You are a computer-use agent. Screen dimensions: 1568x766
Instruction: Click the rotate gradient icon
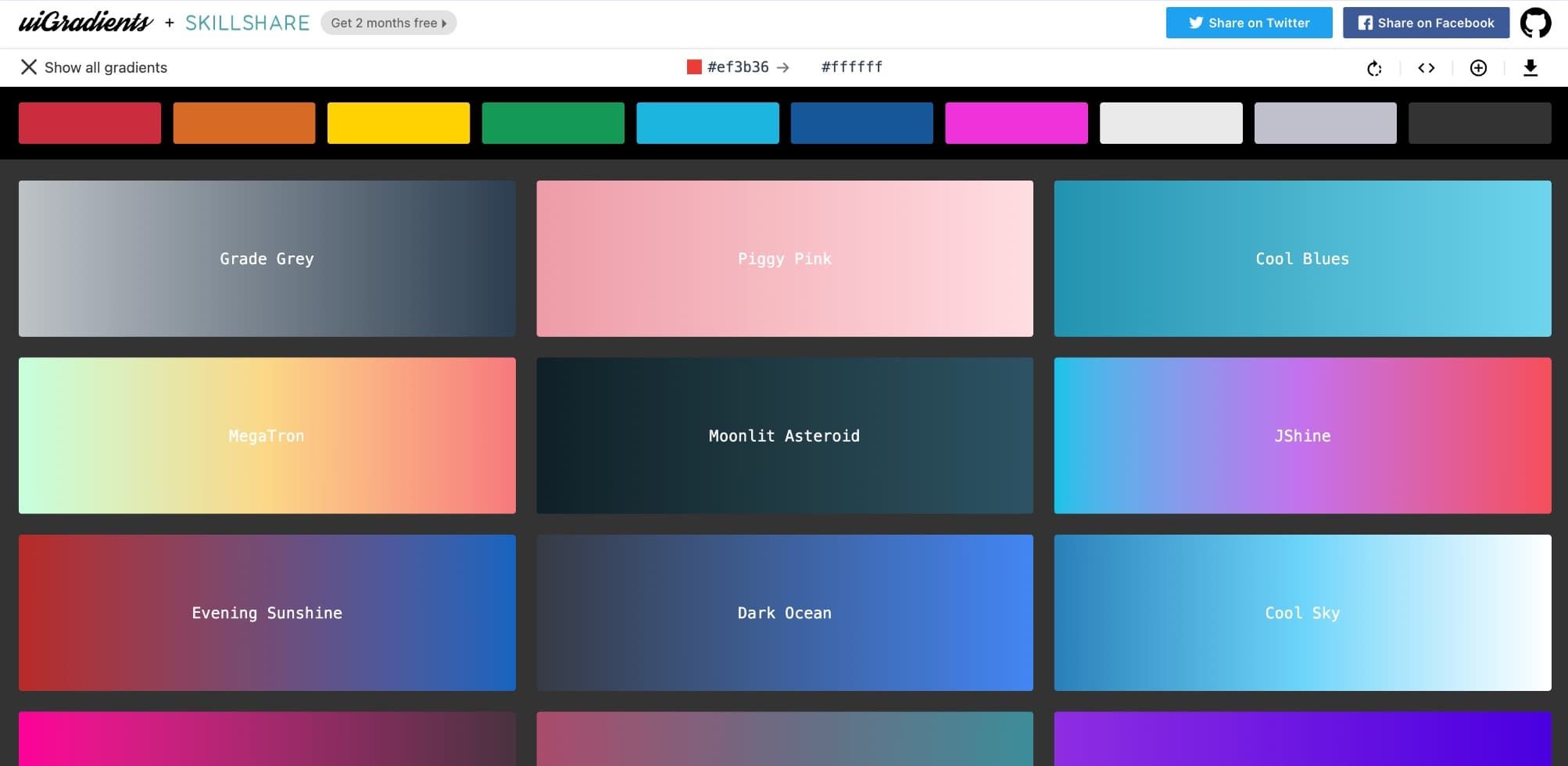pyautogui.click(x=1374, y=68)
